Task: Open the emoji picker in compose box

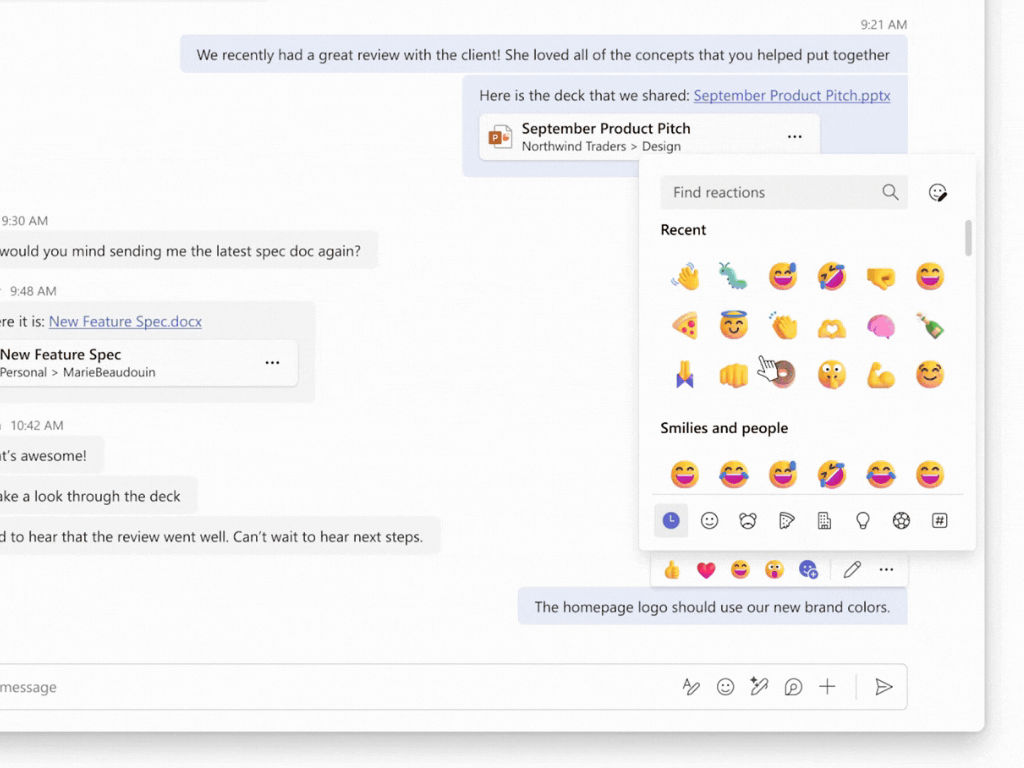Action: click(726, 687)
